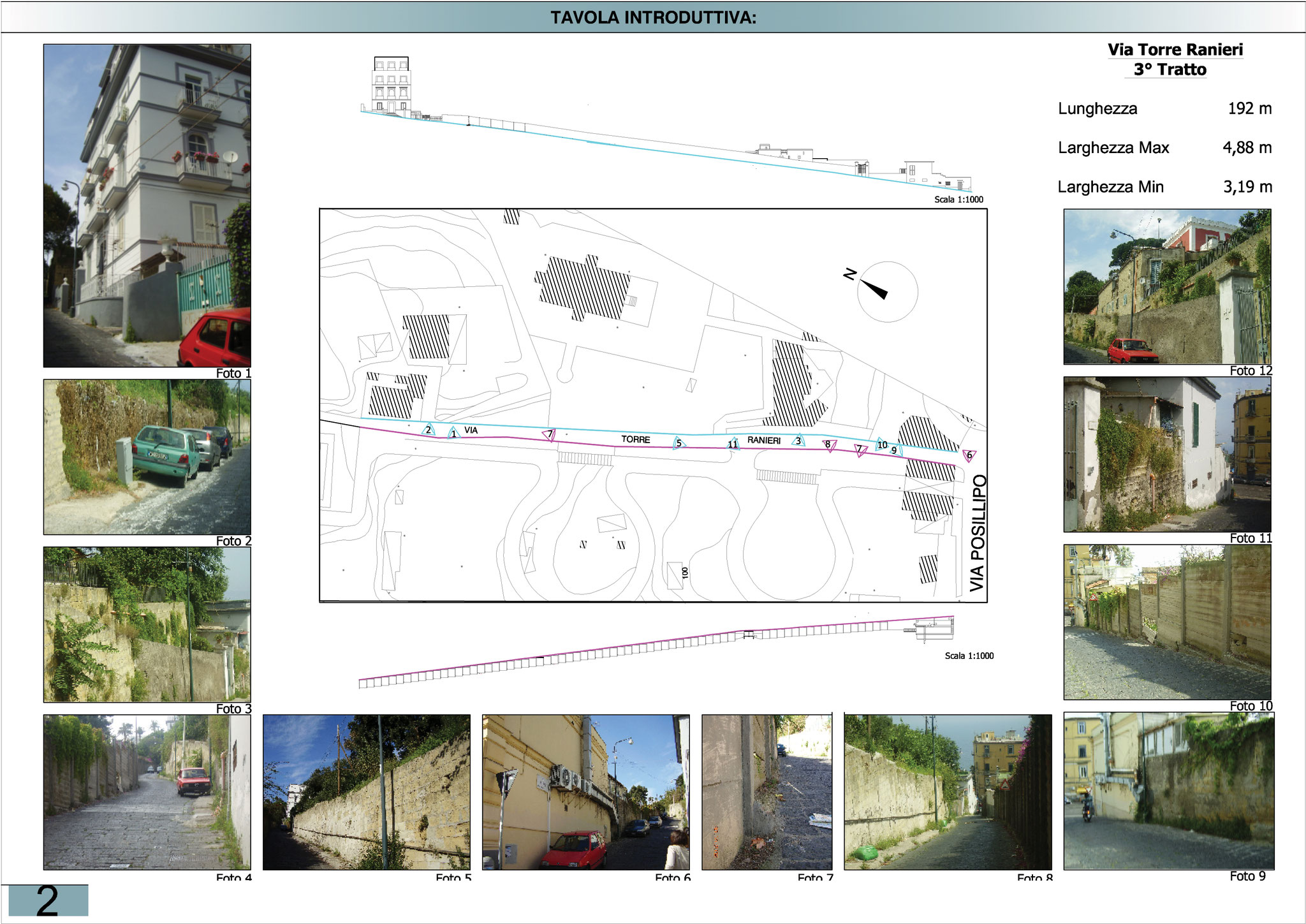This screenshot has height=924, width=1306.
Task: Click marker 6 near Via Posillipo
Action: point(969,455)
